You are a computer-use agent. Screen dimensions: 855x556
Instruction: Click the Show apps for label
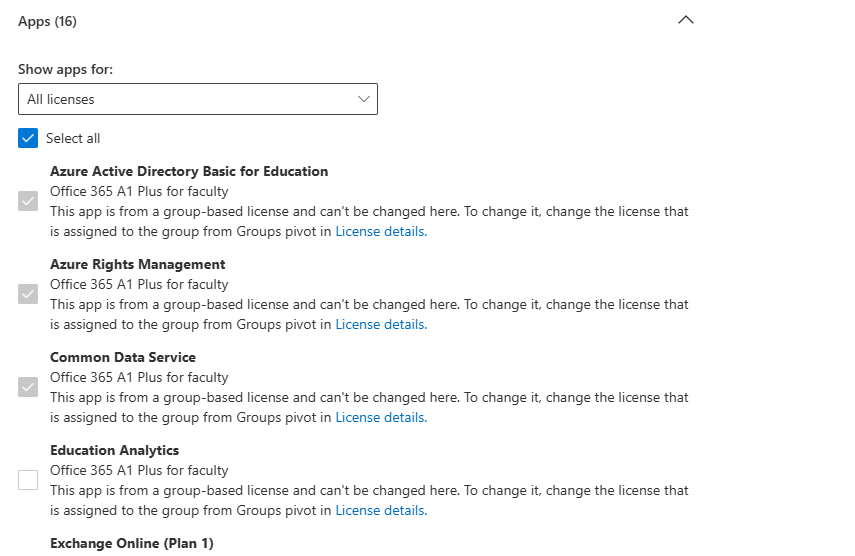pos(65,70)
